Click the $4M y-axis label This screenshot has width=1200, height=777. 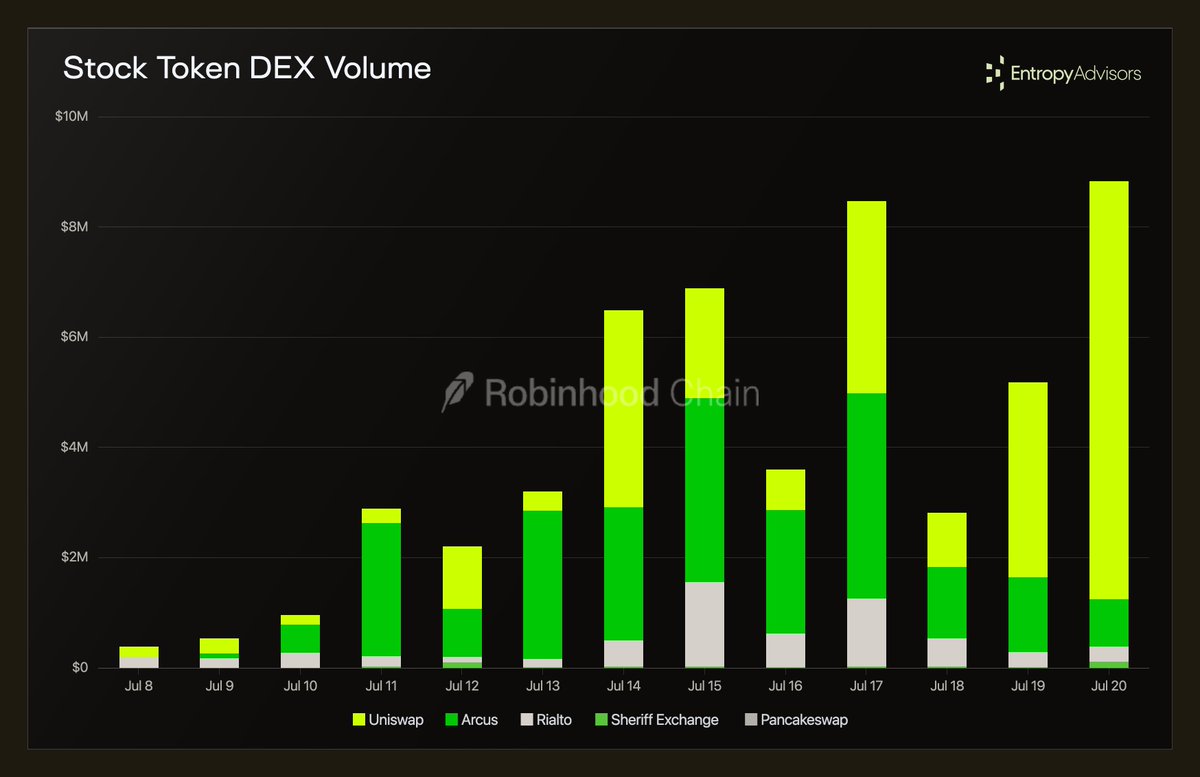click(75, 447)
